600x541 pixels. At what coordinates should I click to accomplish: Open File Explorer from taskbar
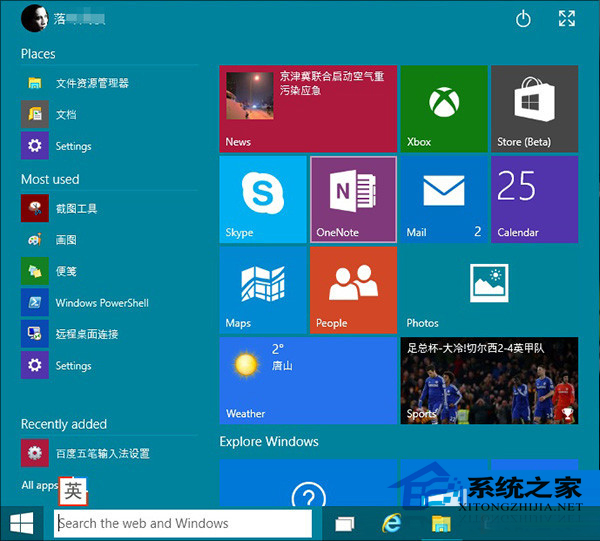pos(441,524)
